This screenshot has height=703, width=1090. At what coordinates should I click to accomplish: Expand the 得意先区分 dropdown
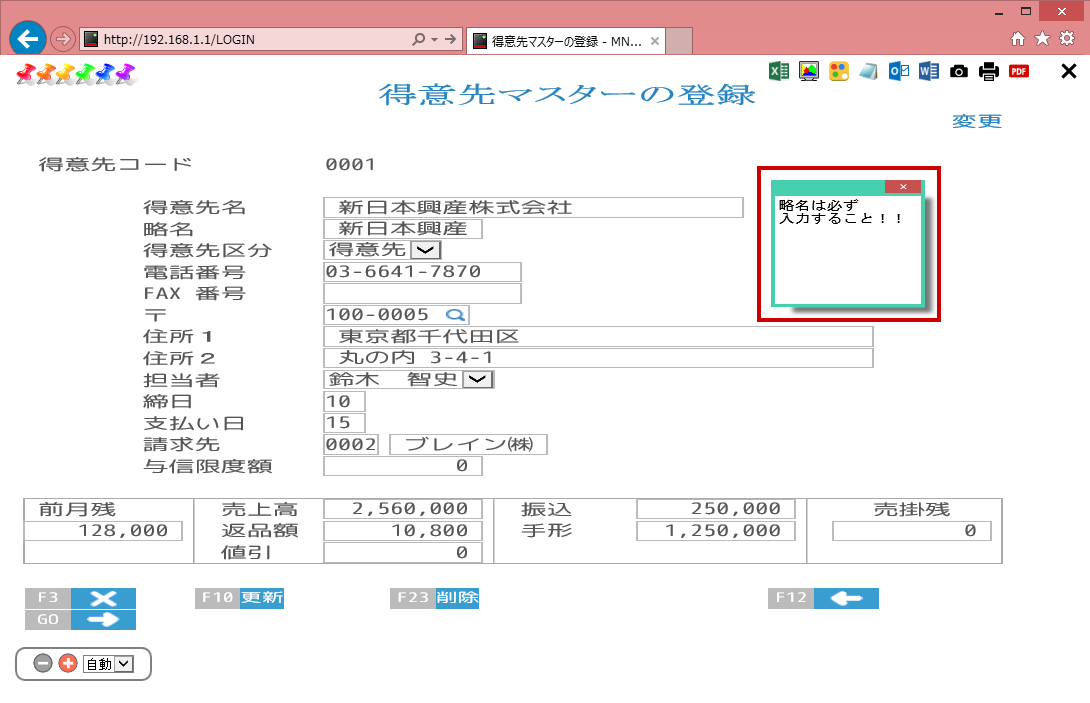tap(425, 250)
